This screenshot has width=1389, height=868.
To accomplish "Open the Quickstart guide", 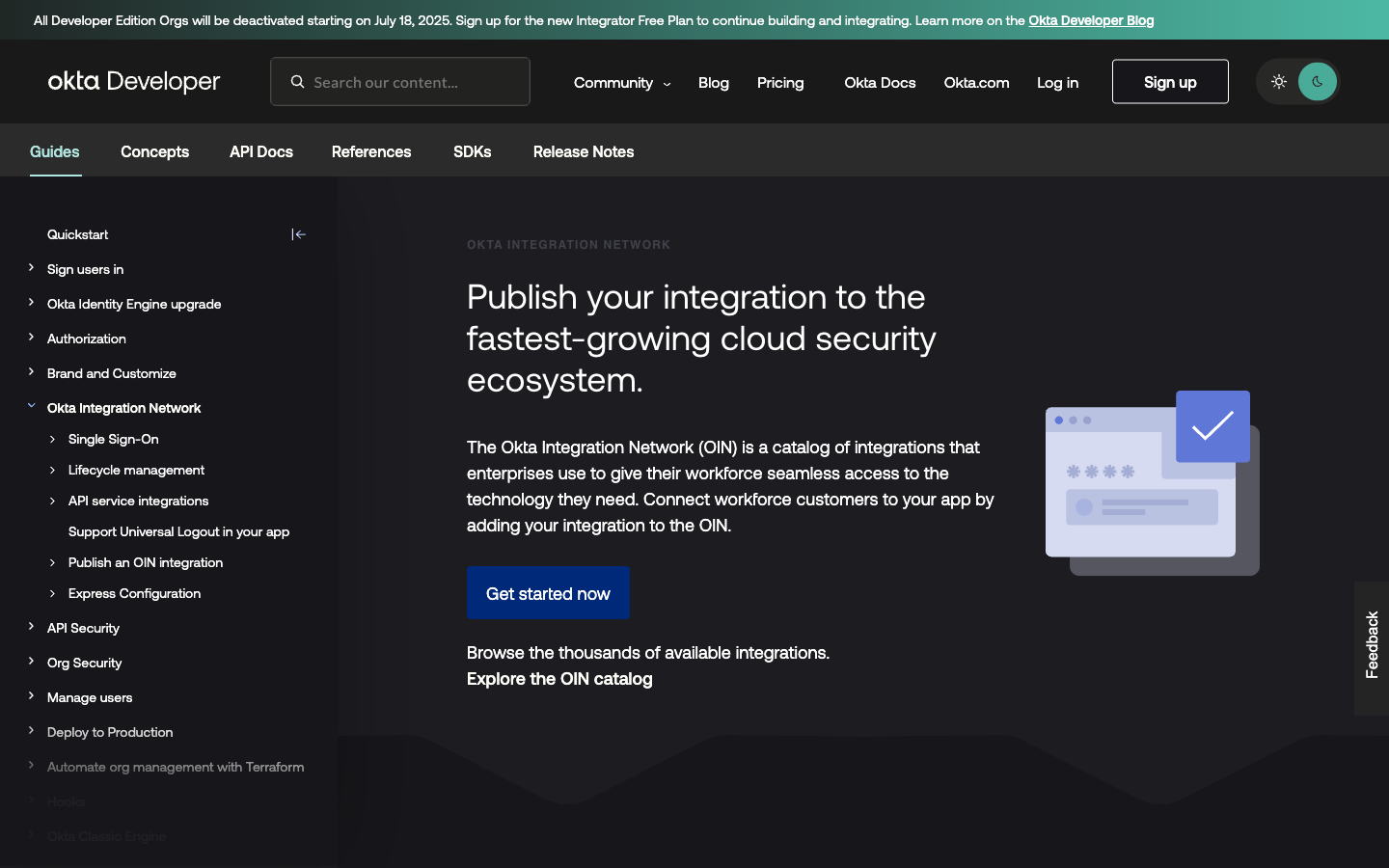I will 78,234.
